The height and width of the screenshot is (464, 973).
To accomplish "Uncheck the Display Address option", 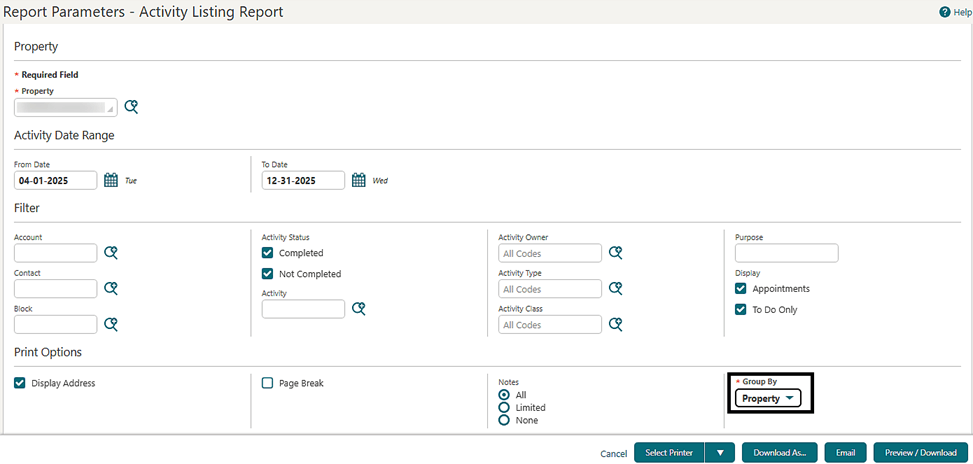I will (x=19, y=383).
